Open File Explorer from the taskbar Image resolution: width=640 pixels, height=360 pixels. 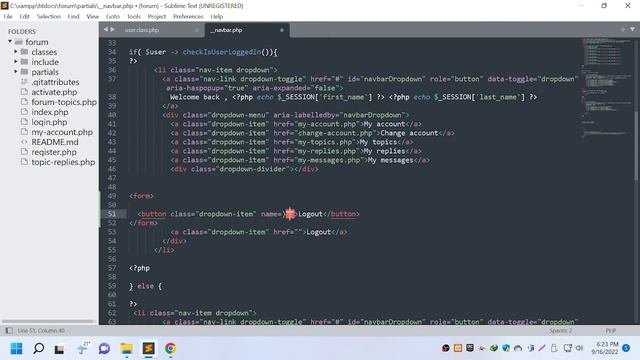click(x=127, y=349)
